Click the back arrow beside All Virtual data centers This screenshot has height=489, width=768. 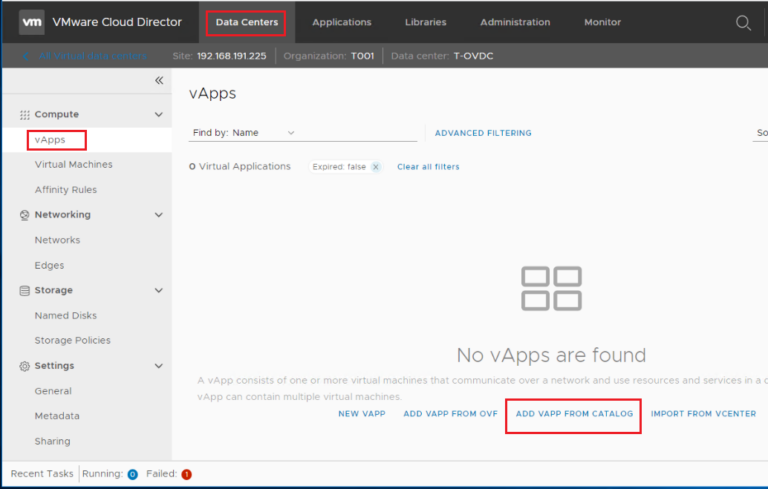pyautogui.click(x=25, y=56)
